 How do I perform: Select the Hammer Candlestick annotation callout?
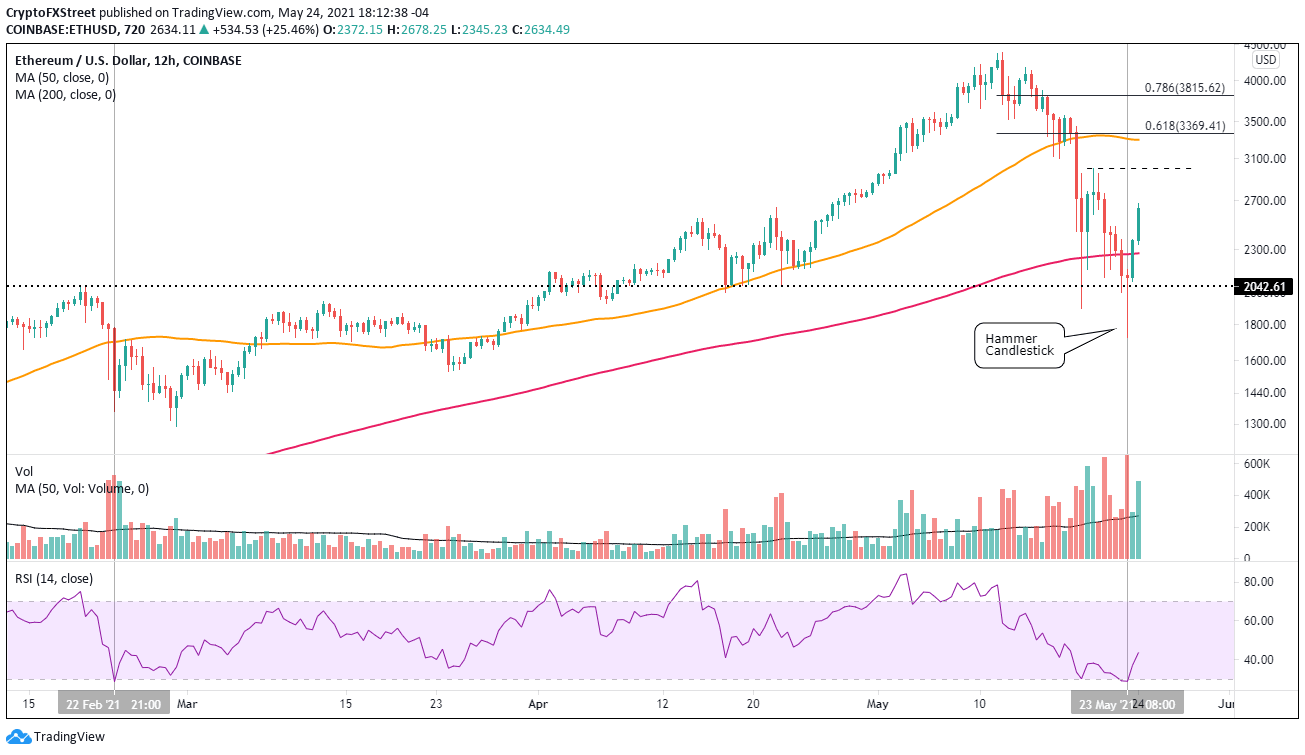[1019, 345]
